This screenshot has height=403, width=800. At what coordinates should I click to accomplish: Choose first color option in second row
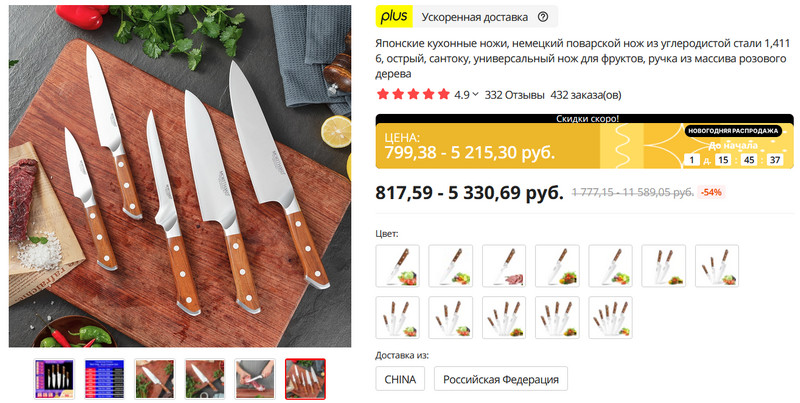pos(397,317)
